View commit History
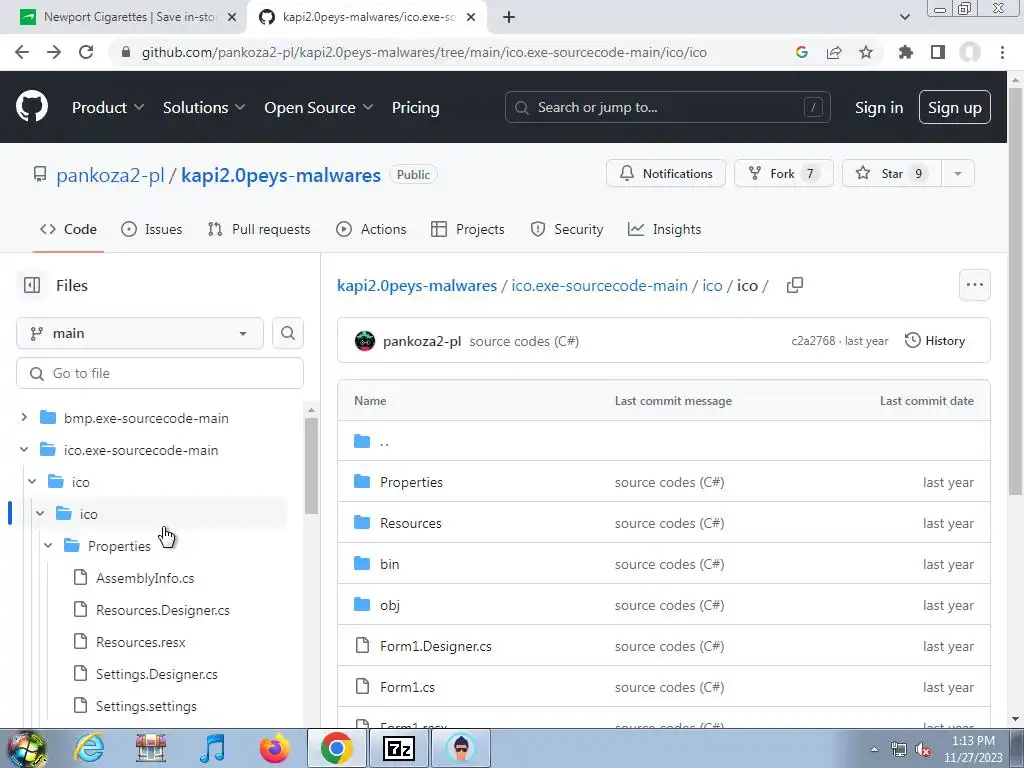Viewport: 1024px width, 768px height. point(935,341)
